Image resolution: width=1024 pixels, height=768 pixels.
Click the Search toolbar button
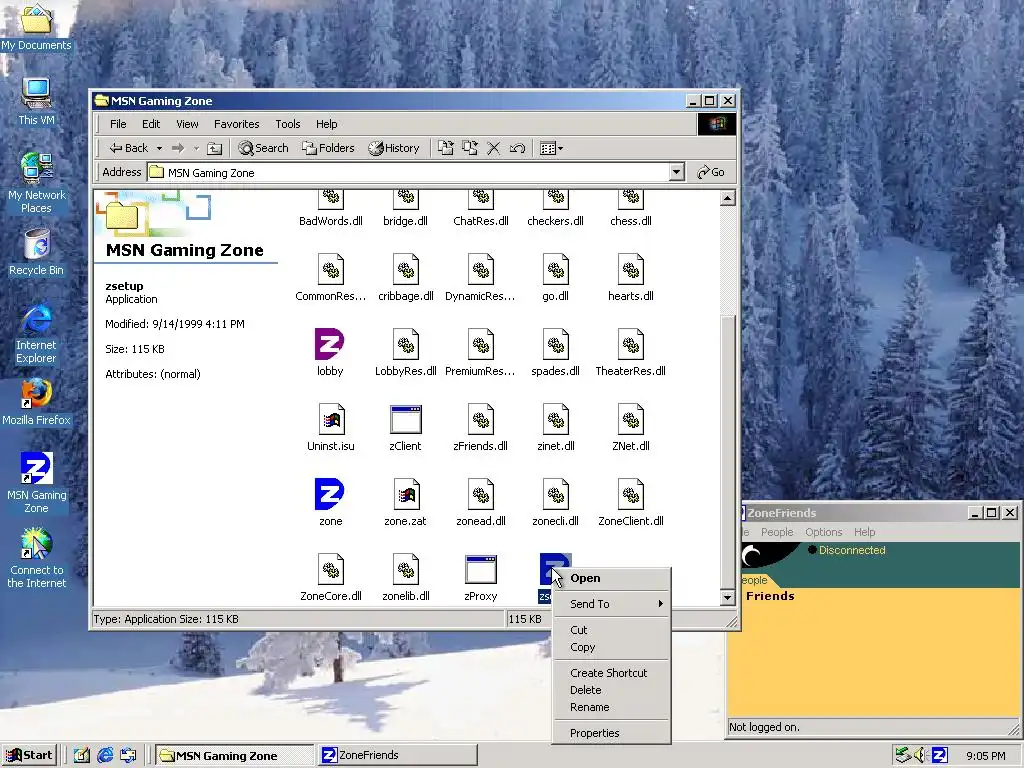[264, 148]
